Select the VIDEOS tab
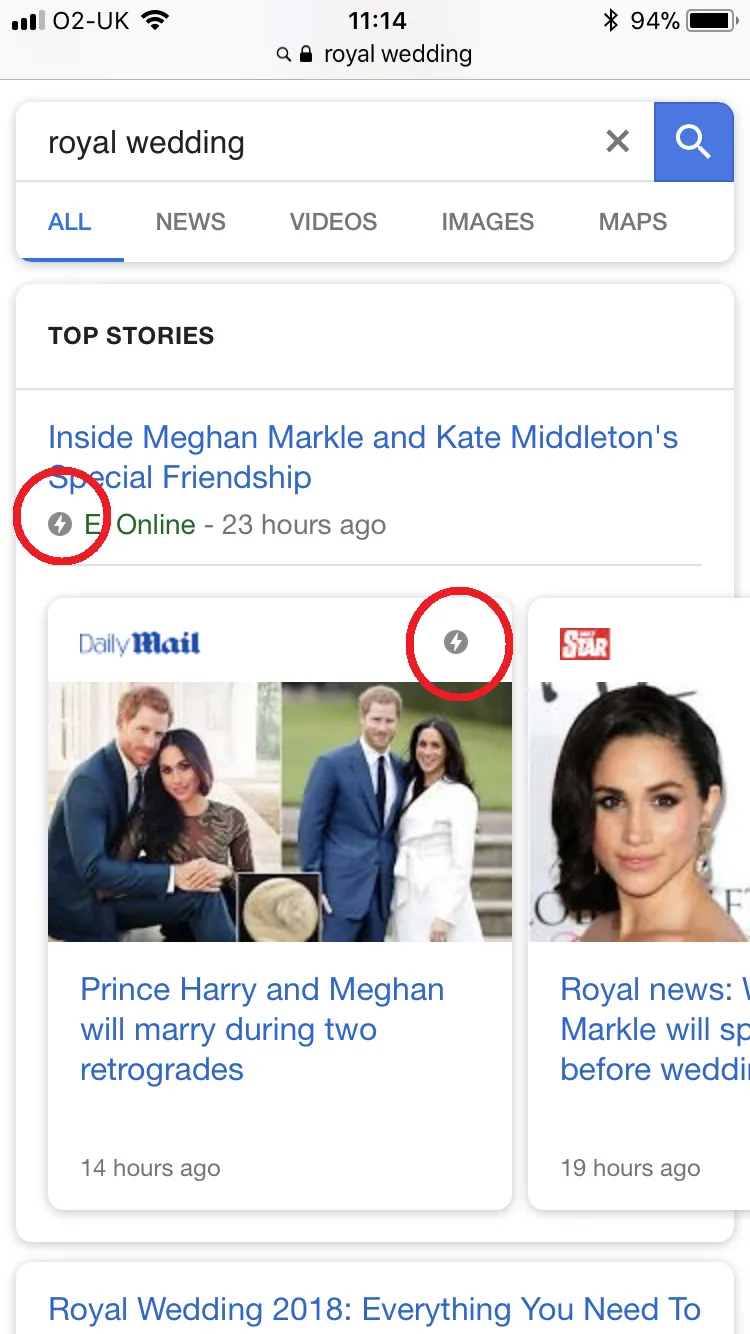 (333, 222)
